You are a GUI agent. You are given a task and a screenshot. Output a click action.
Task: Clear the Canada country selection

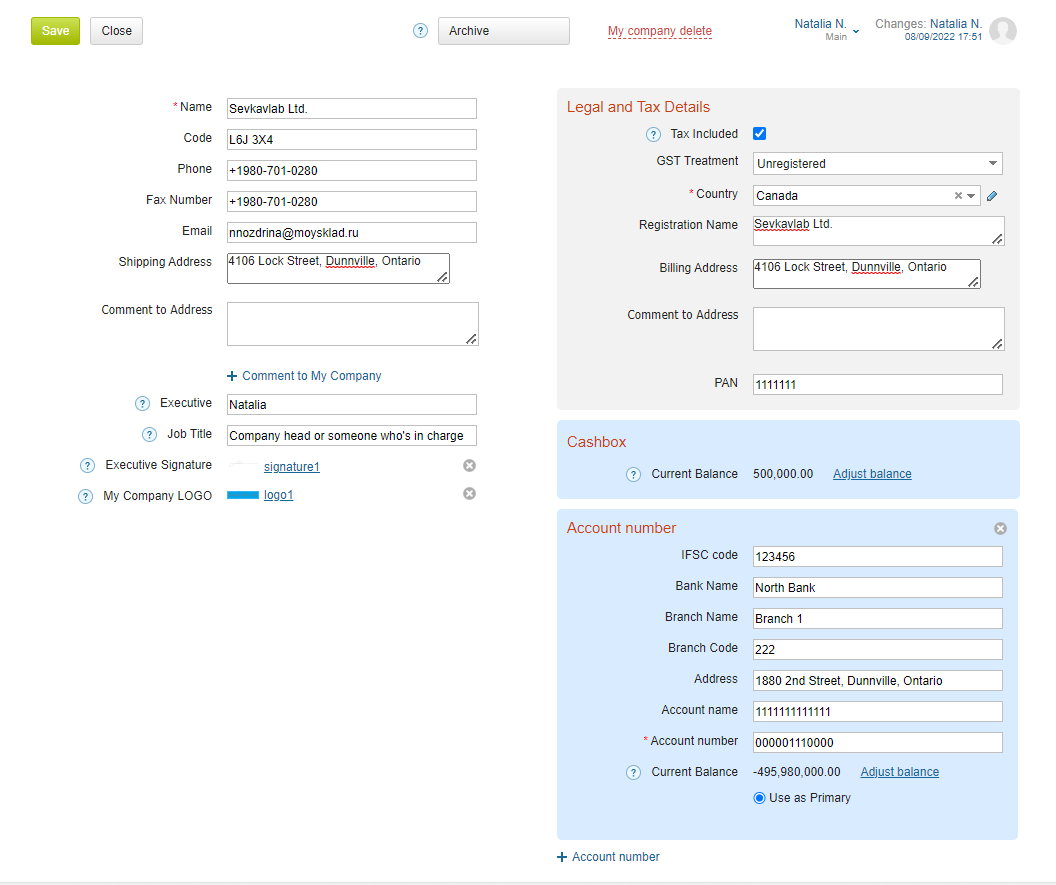click(958, 196)
